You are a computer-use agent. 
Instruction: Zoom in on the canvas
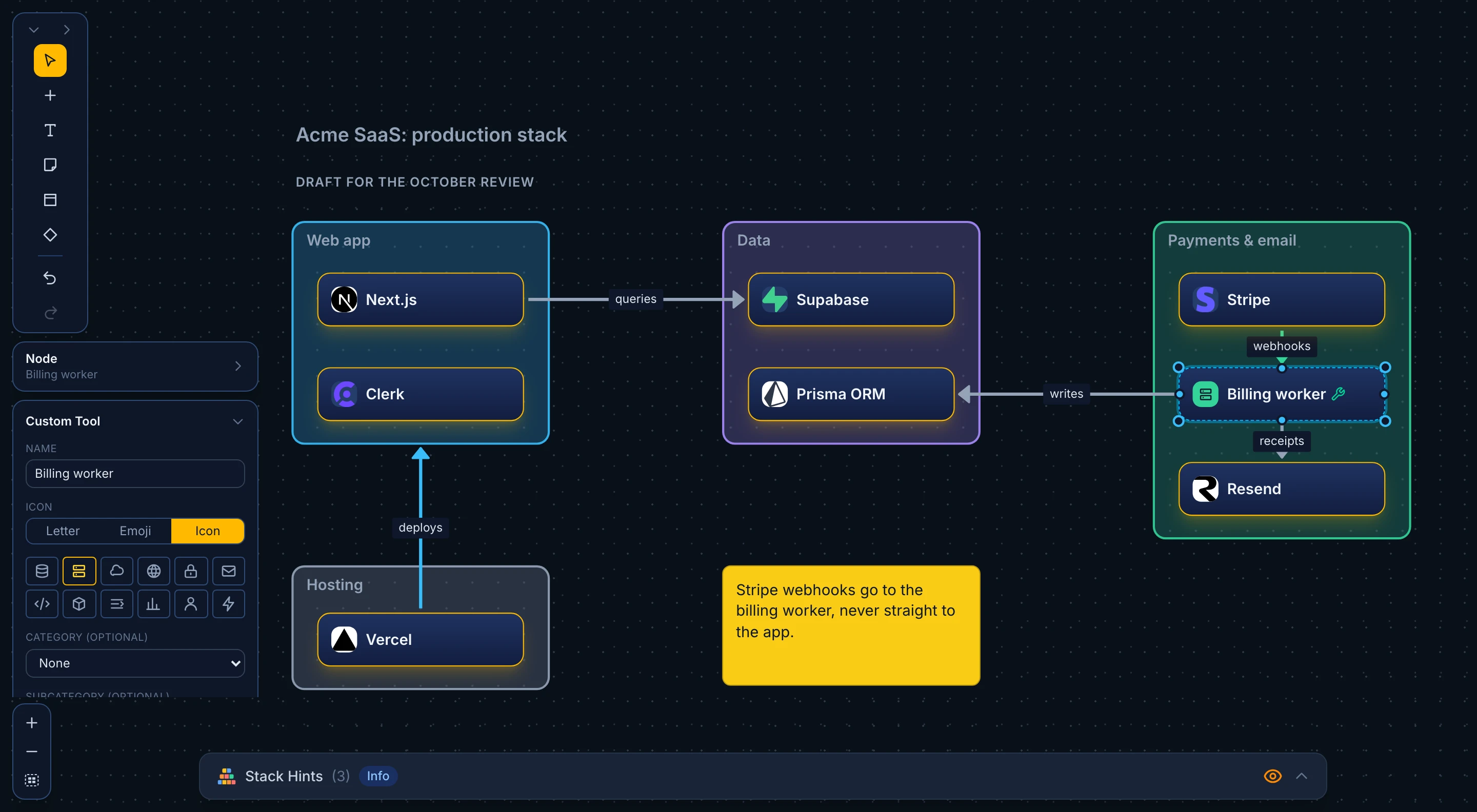coord(31,723)
